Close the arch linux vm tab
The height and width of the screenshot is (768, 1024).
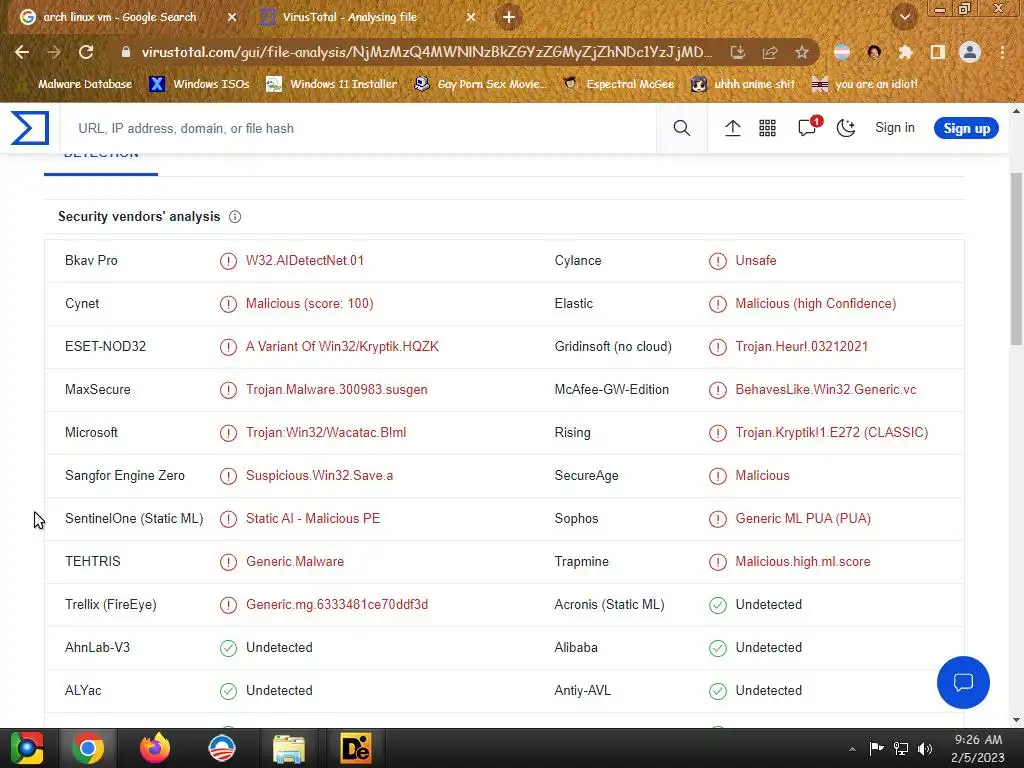tap(232, 18)
